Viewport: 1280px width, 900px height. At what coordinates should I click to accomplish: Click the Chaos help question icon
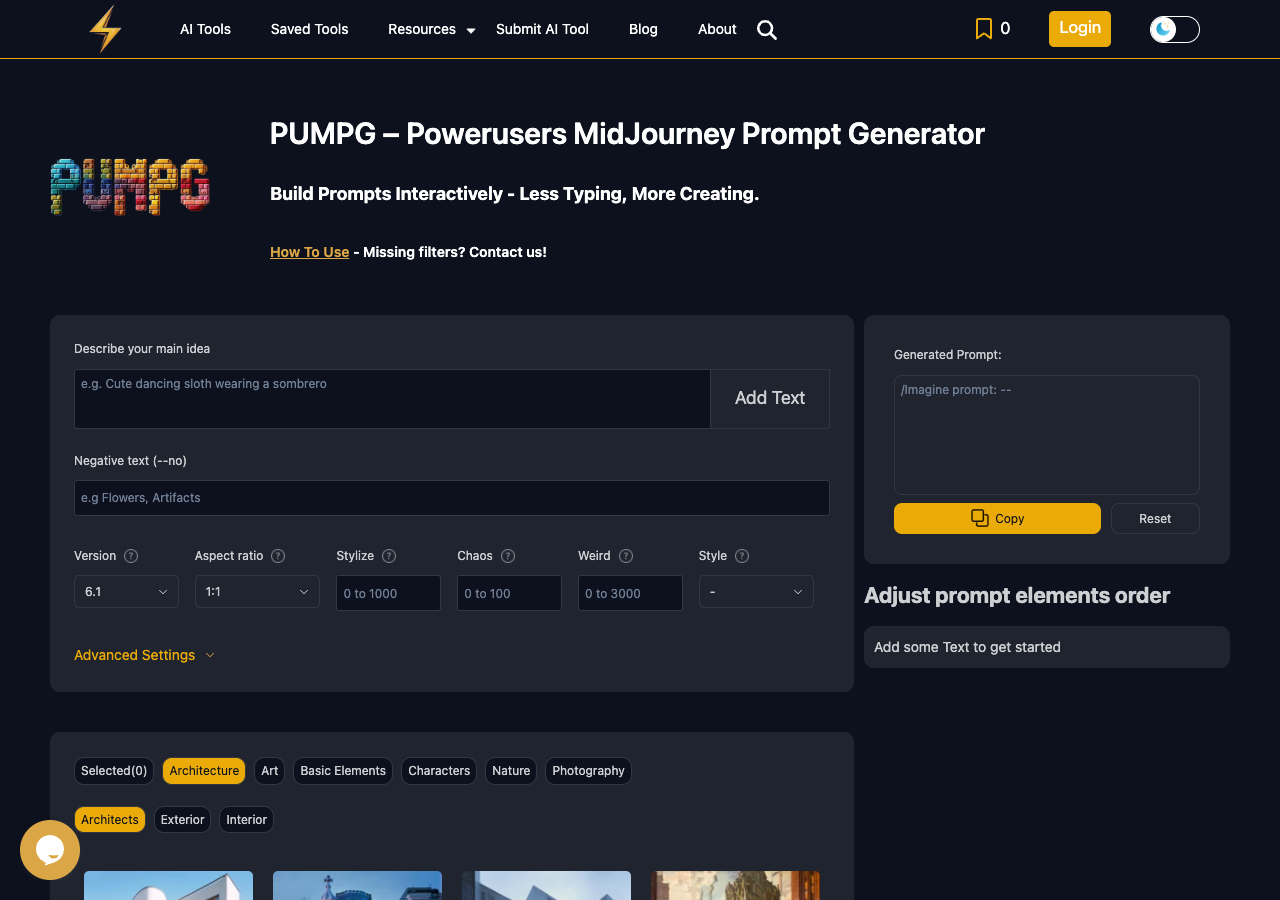coord(508,556)
